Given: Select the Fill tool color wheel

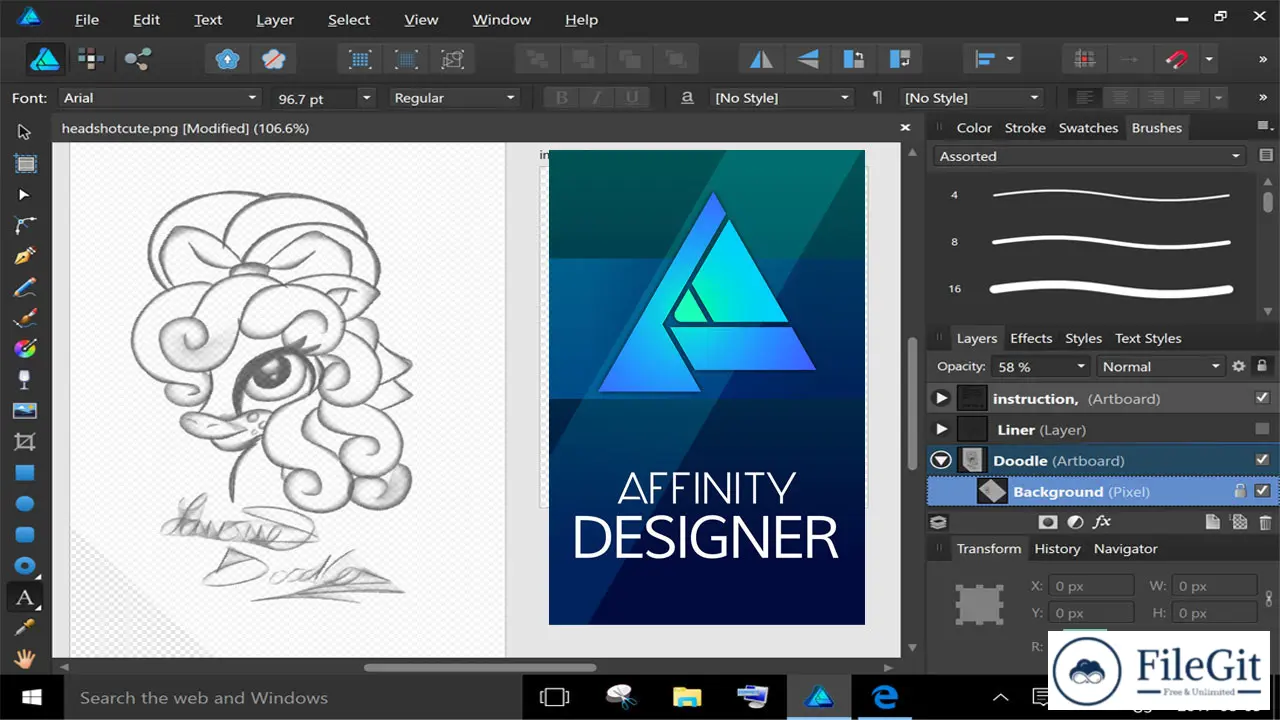Looking at the screenshot, I should pyautogui.click(x=25, y=349).
